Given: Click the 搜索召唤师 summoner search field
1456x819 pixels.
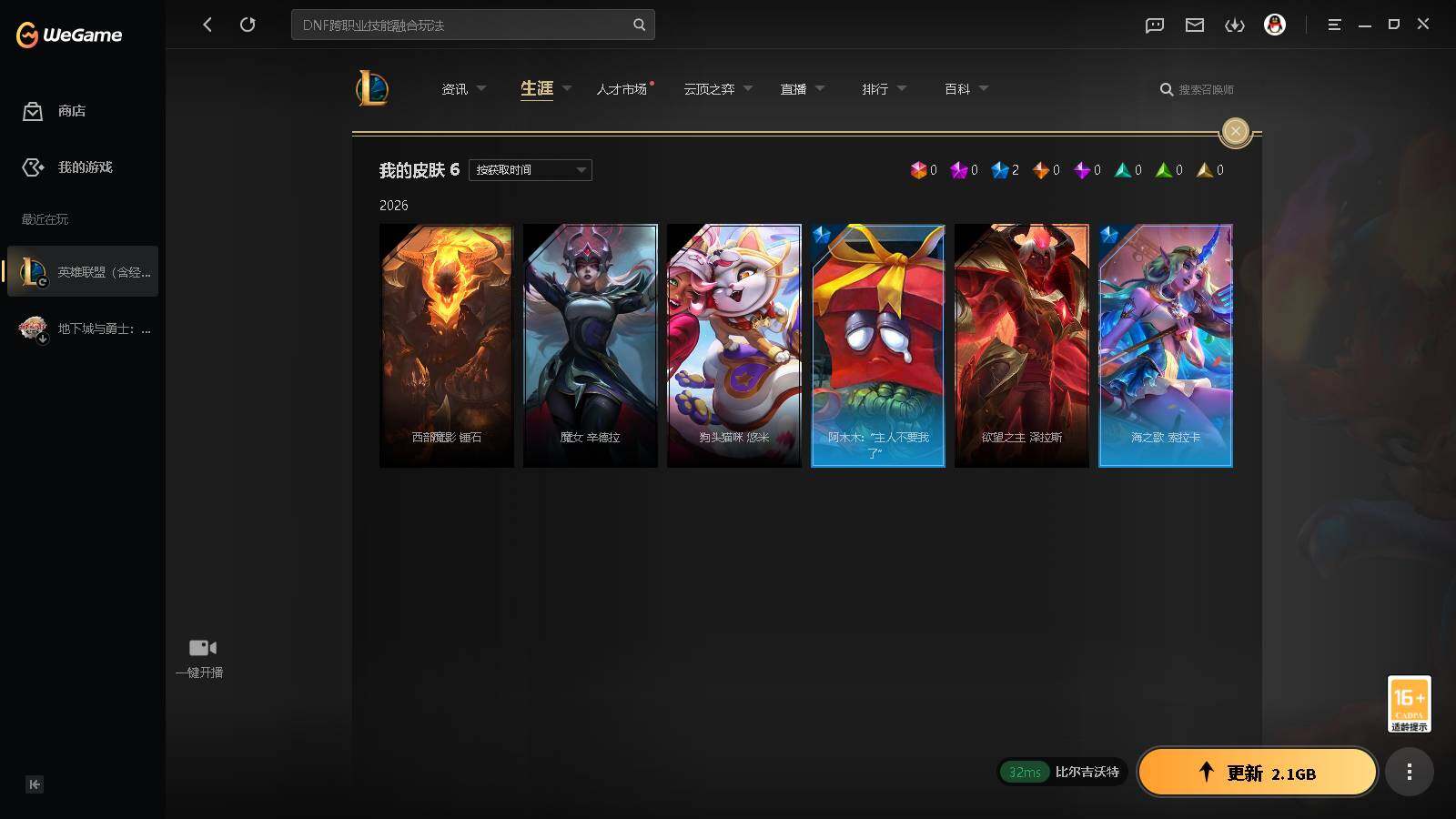Looking at the screenshot, I should (x=1197, y=89).
